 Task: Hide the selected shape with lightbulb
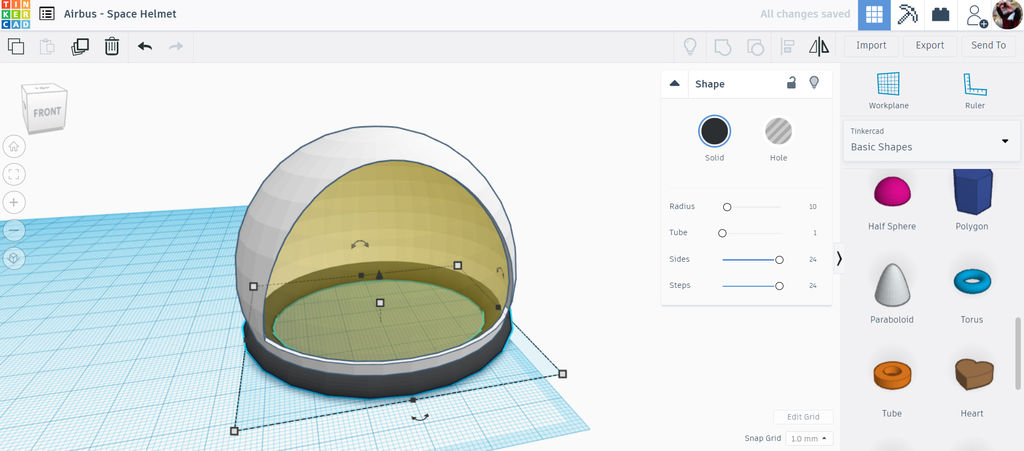point(814,82)
